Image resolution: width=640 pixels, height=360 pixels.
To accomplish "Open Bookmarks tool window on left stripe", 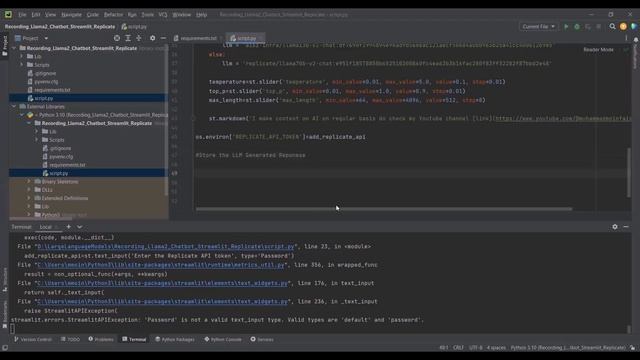I will tap(4, 314).
